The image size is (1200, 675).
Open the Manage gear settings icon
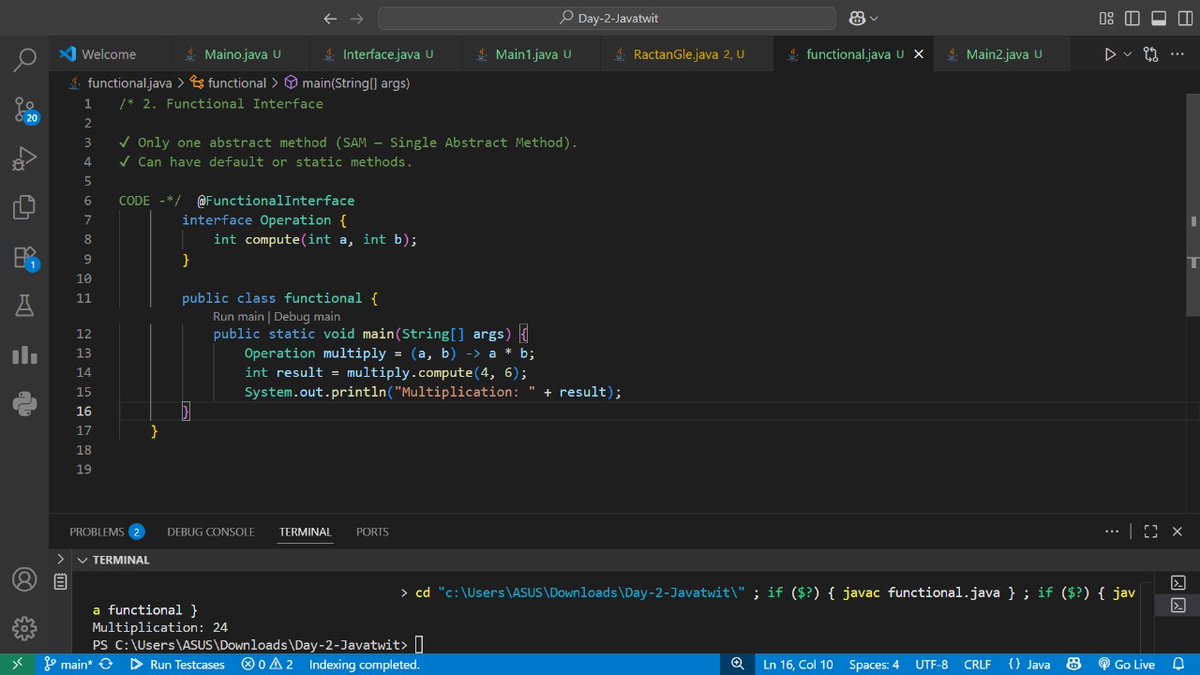point(26,628)
